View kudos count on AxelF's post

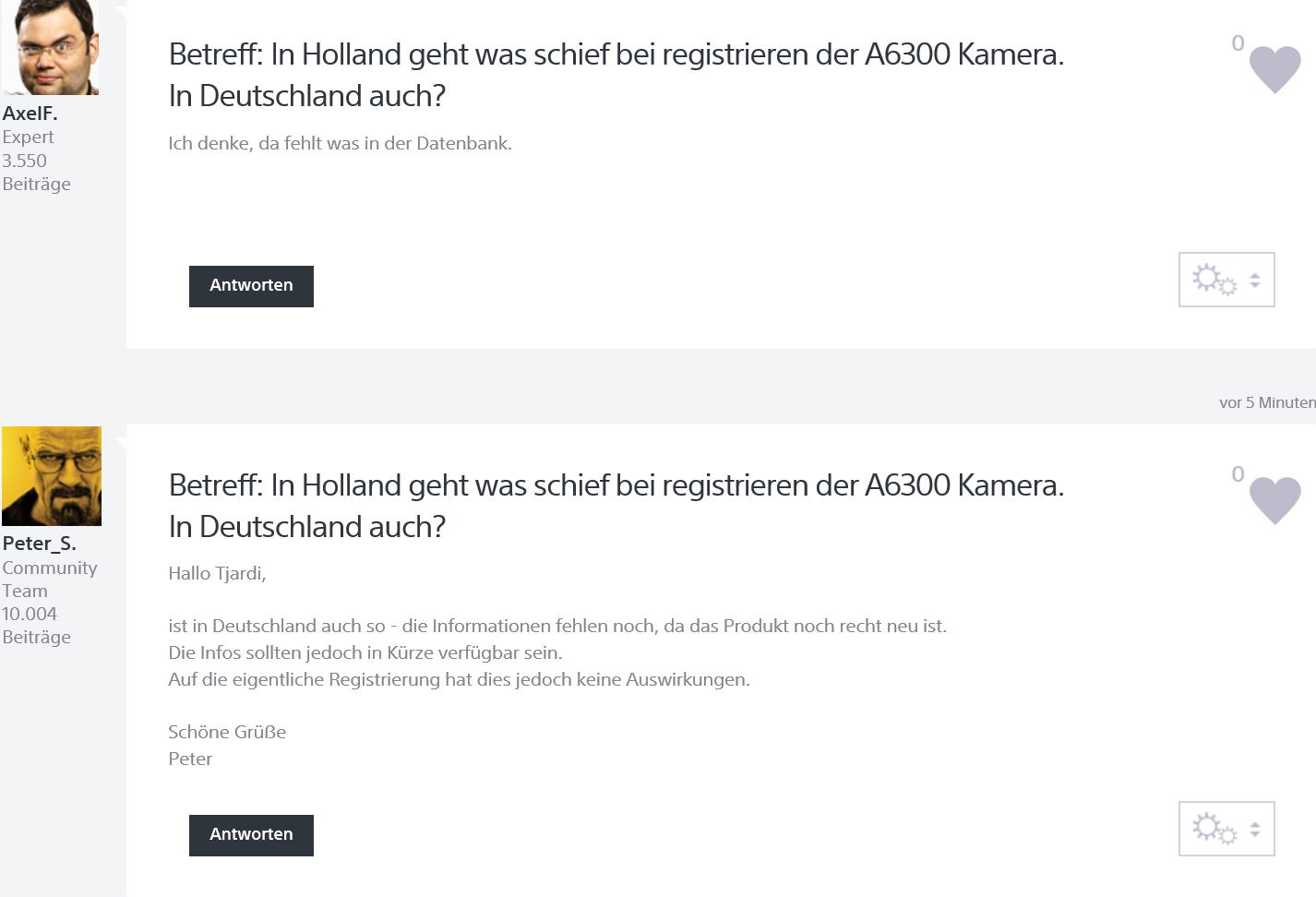pos(1238,43)
